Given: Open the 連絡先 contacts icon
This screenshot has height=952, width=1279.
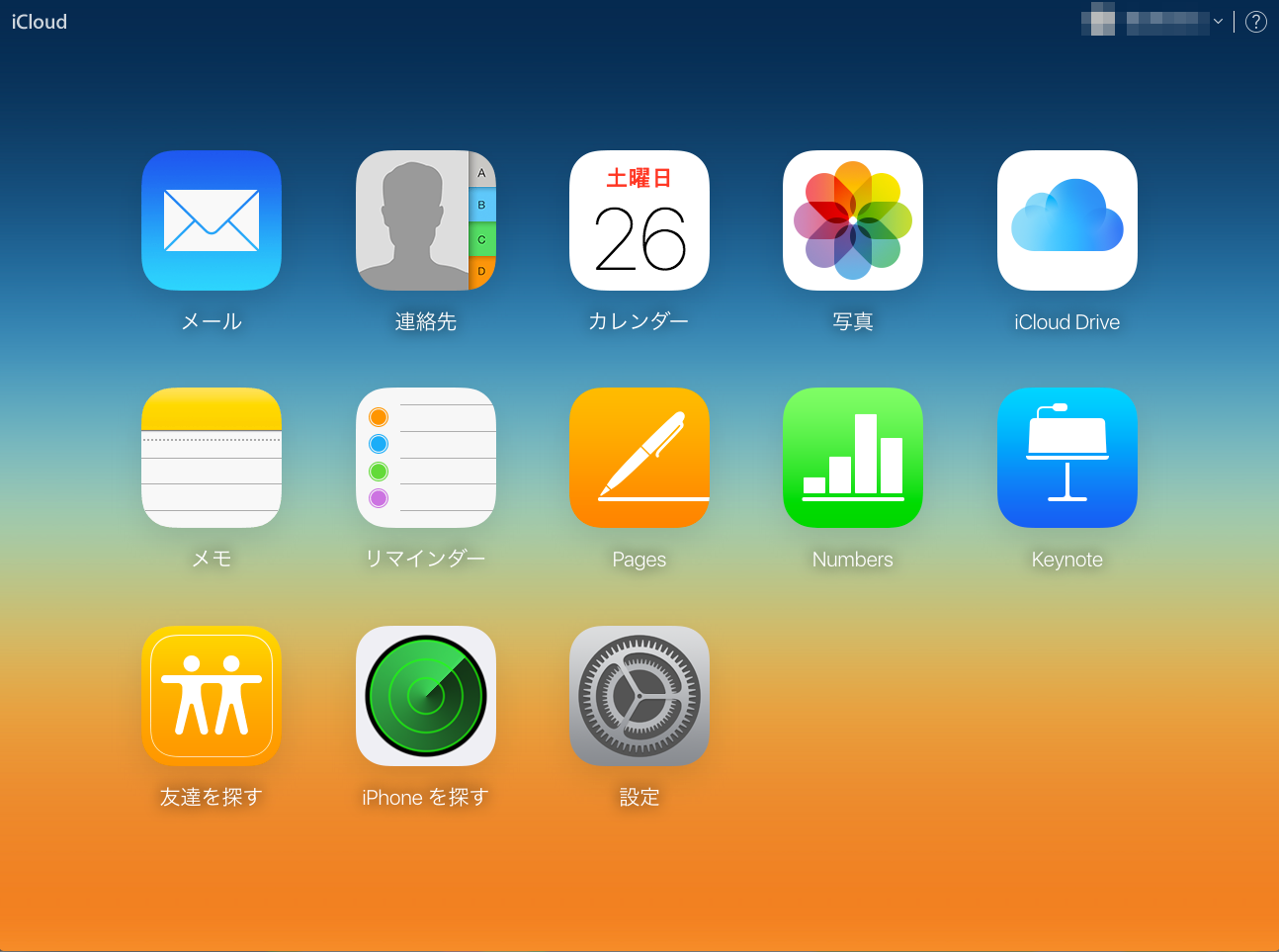Looking at the screenshot, I should pyautogui.click(x=426, y=220).
